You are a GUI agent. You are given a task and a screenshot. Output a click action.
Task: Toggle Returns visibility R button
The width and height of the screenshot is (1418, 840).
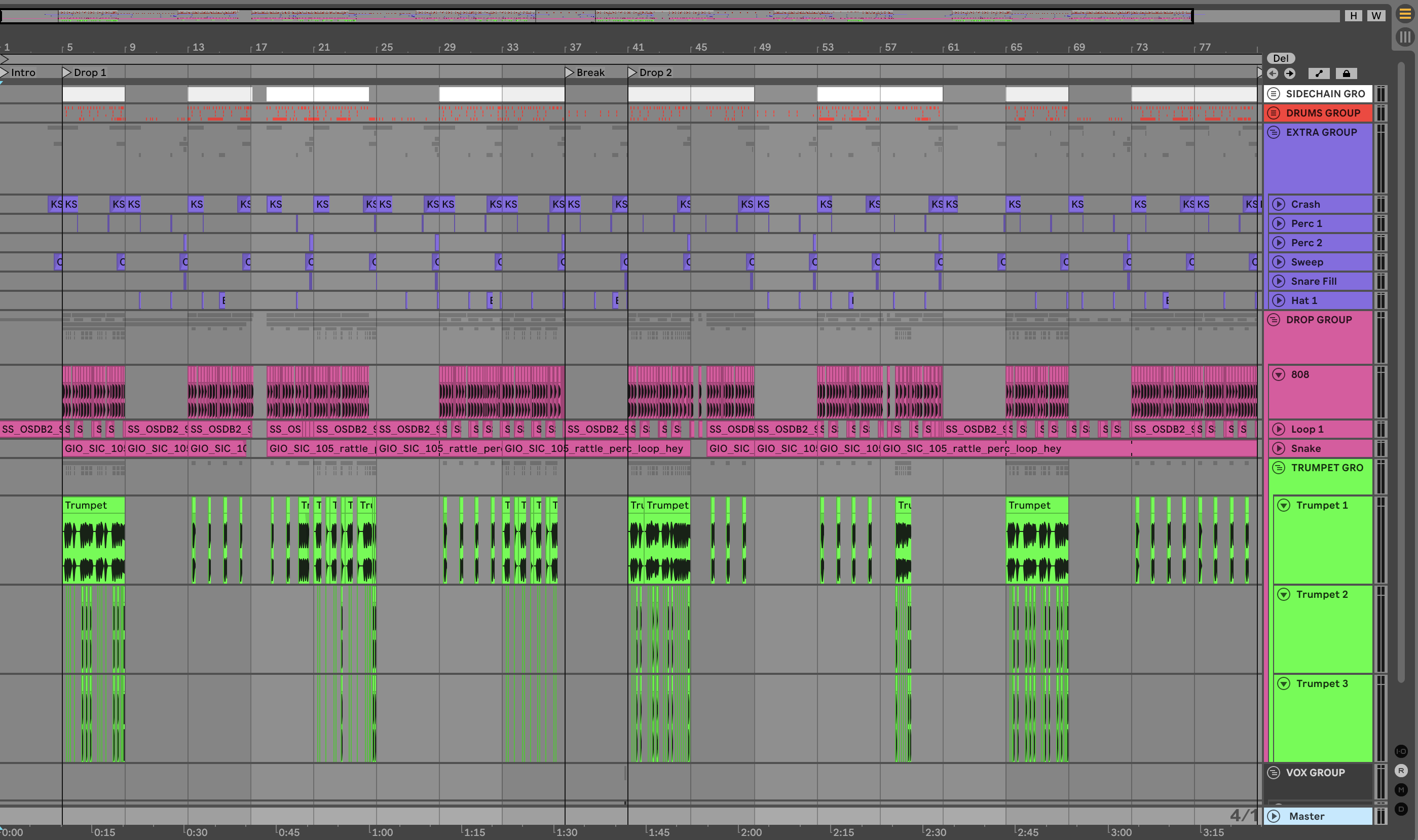click(1402, 771)
